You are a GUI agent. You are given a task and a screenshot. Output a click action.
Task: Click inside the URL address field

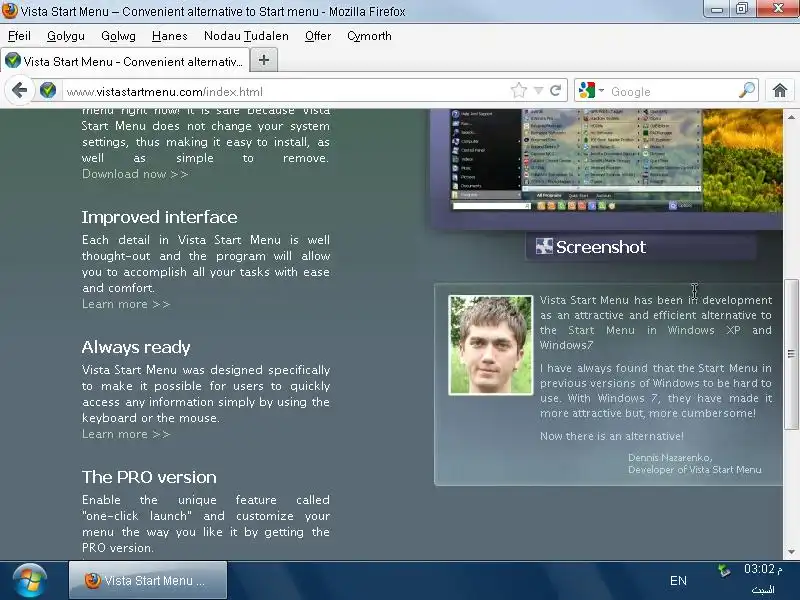(286, 91)
